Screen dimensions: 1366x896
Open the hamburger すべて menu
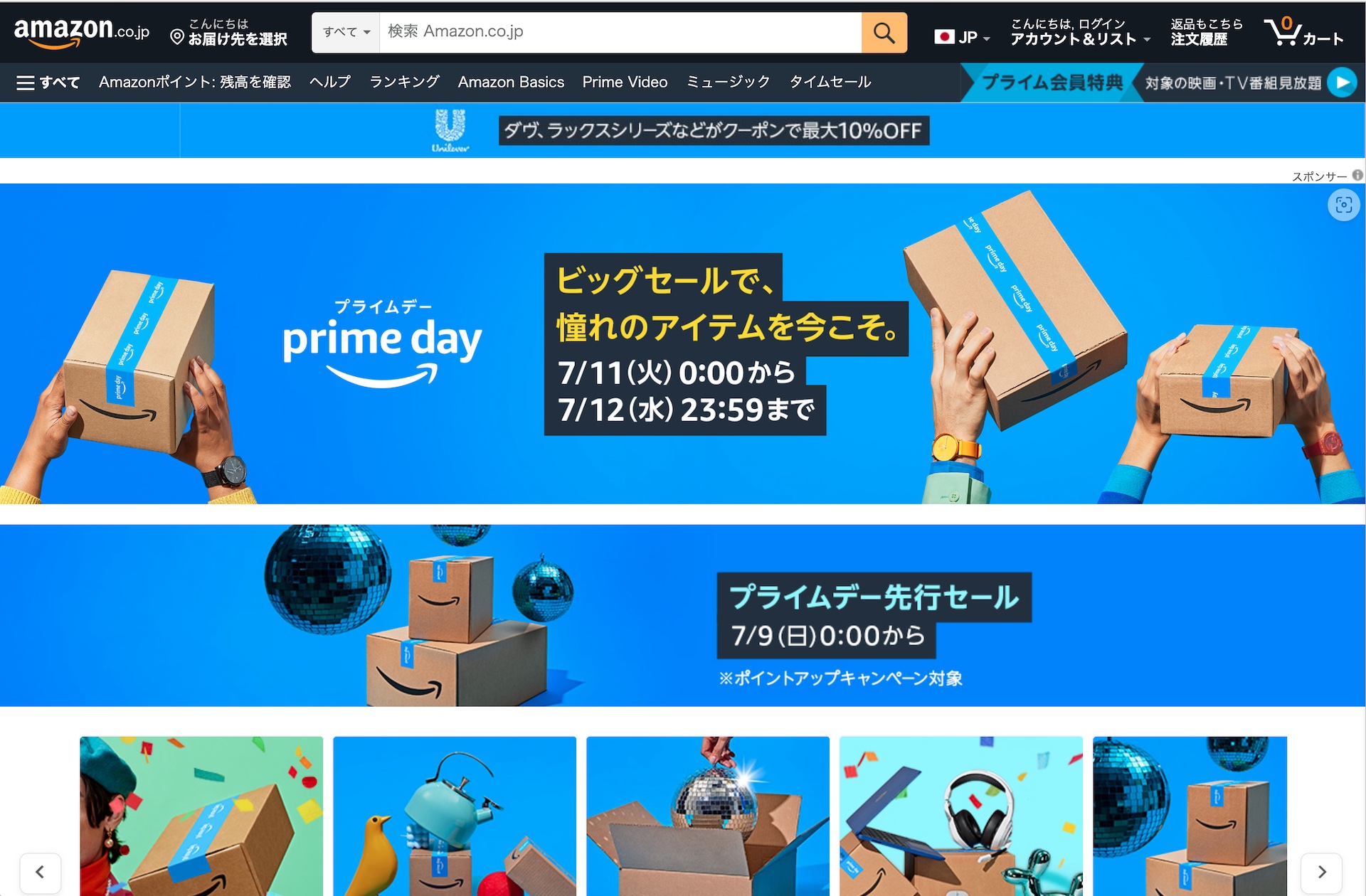[x=48, y=82]
